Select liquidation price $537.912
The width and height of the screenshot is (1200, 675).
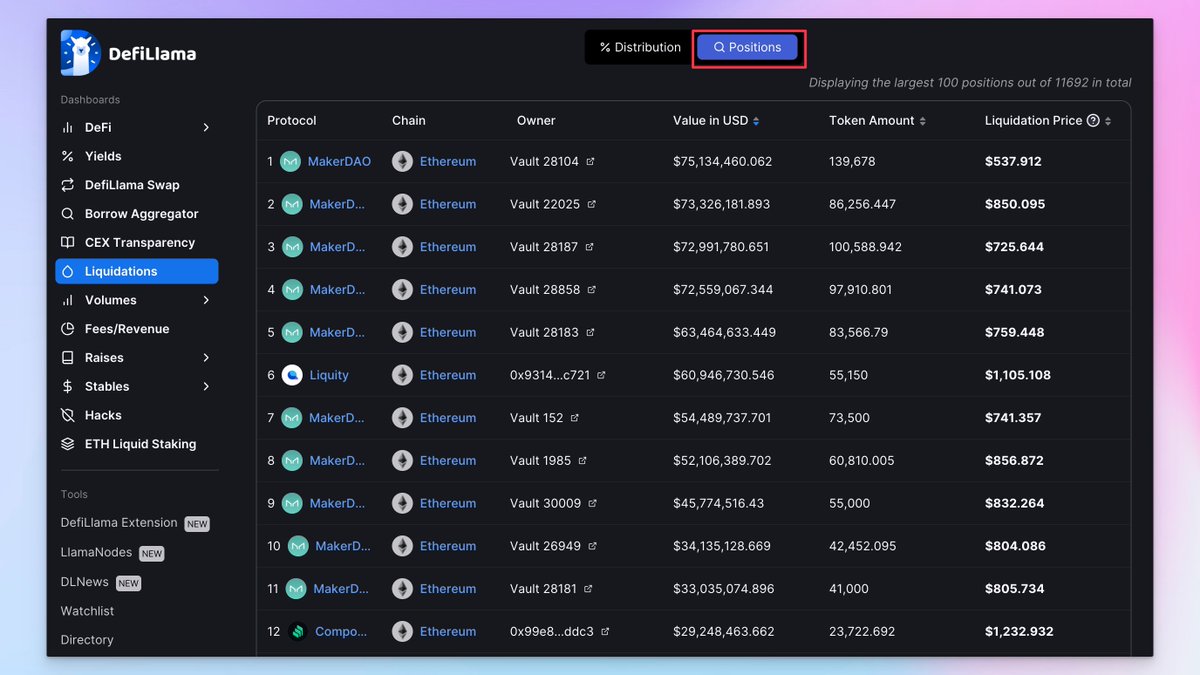pos(1013,162)
